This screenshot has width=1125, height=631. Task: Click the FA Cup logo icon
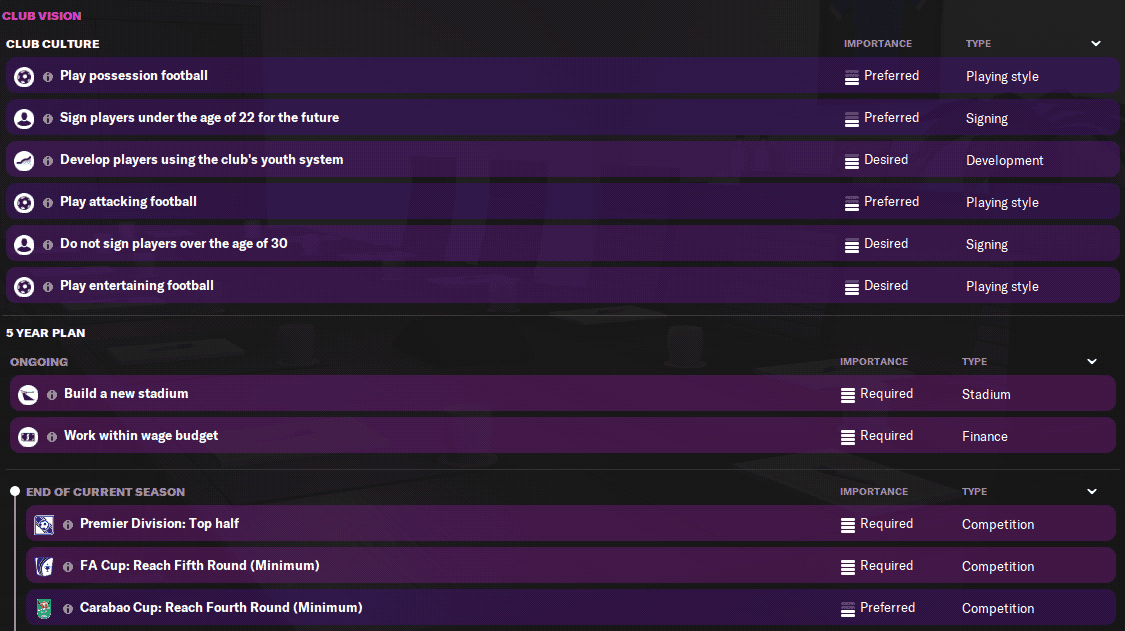(x=44, y=566)
